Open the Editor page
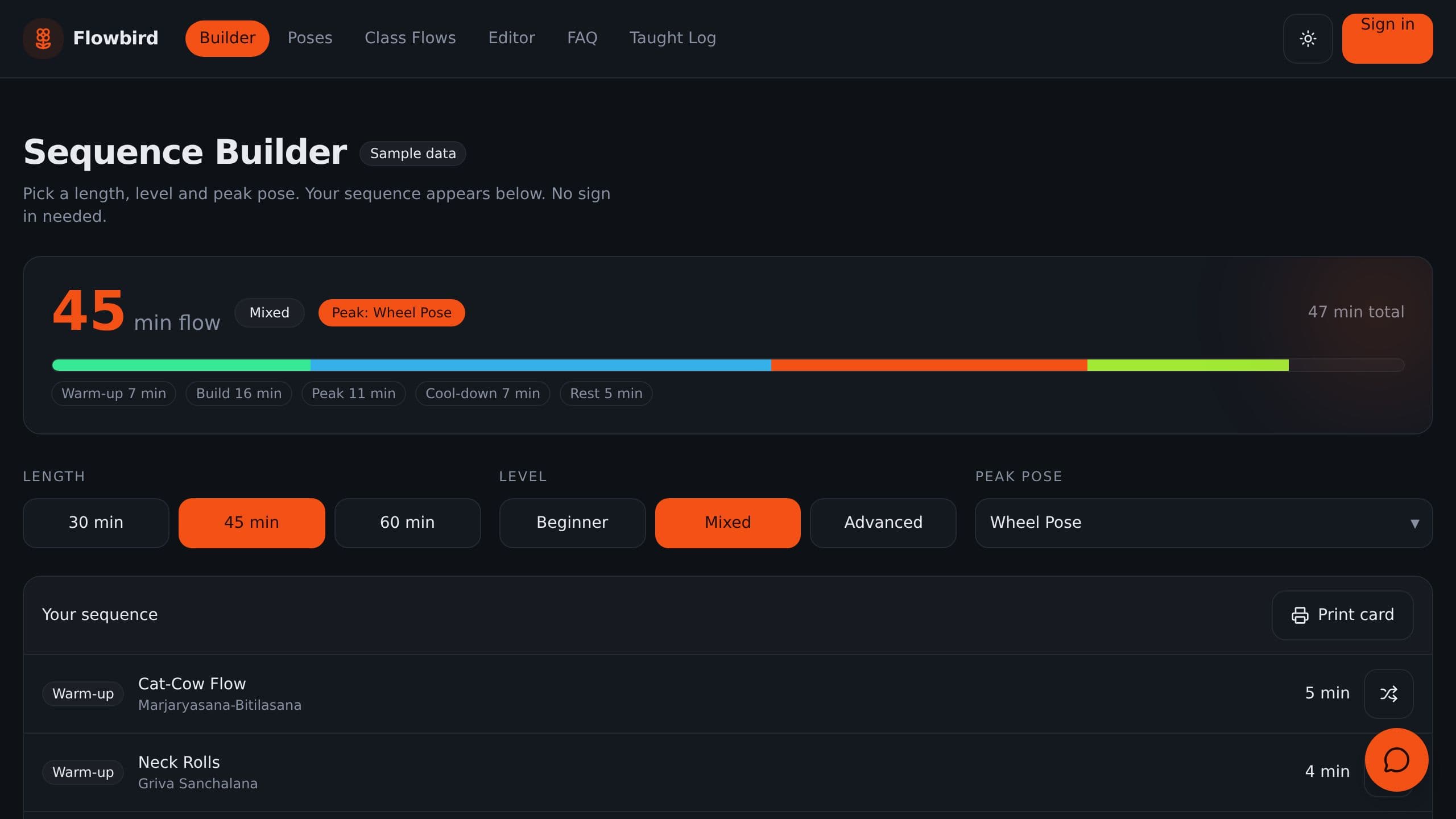This screenshot has height=819, width=1456. pos(512,38)
